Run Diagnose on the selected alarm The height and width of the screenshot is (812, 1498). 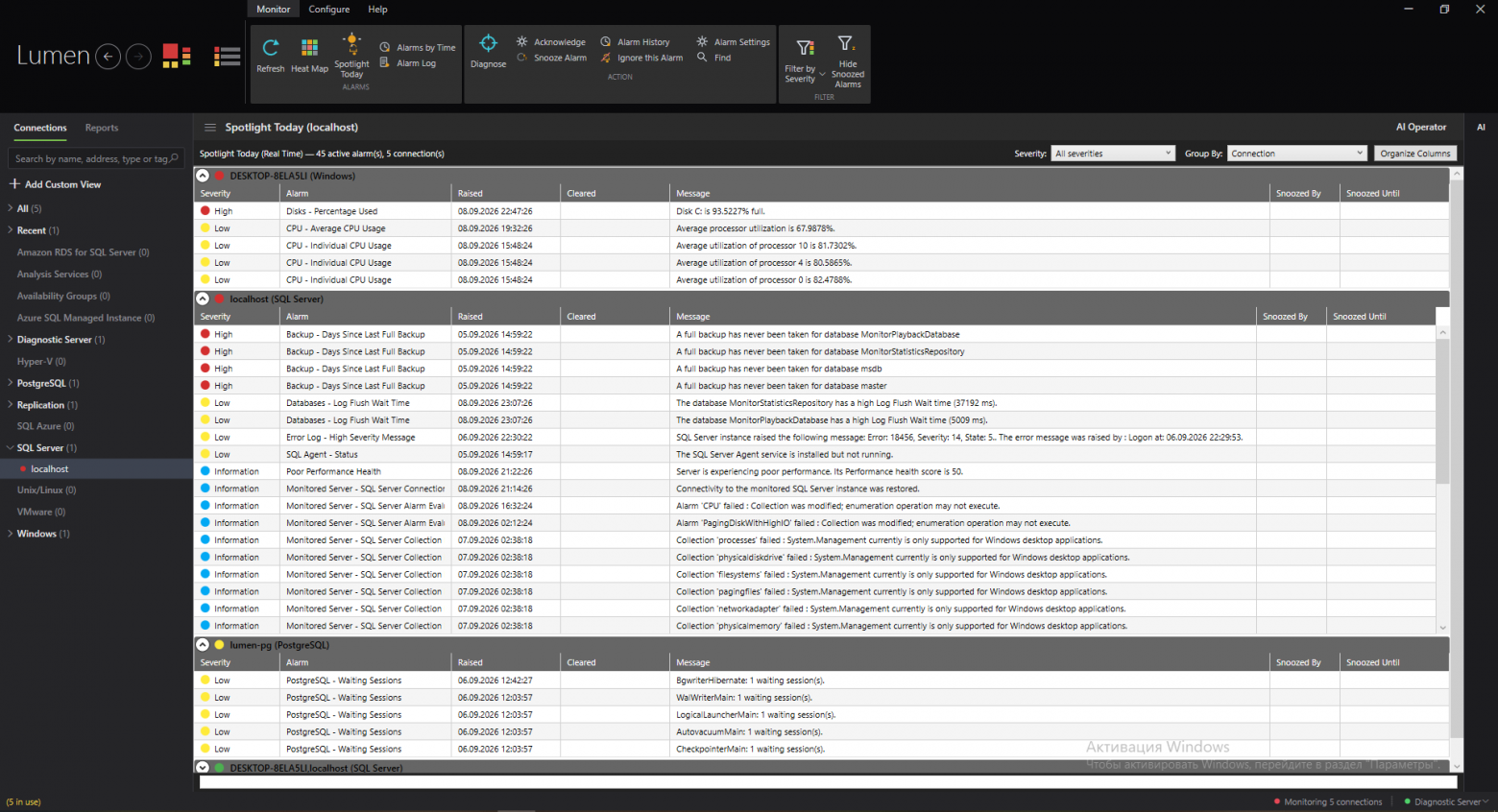[488, 51]
